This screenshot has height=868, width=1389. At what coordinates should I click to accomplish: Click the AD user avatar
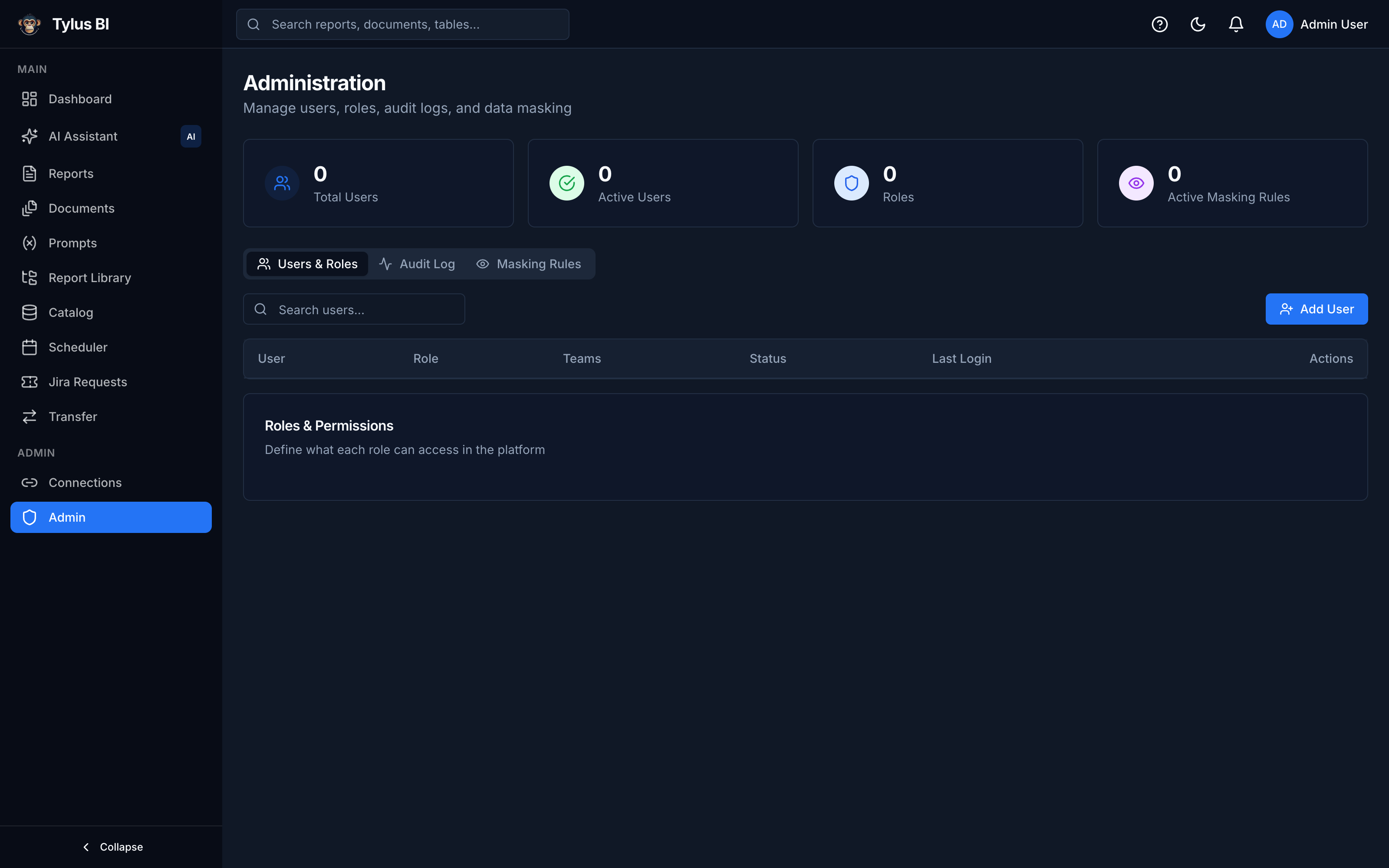click(x=1279, y=24)
